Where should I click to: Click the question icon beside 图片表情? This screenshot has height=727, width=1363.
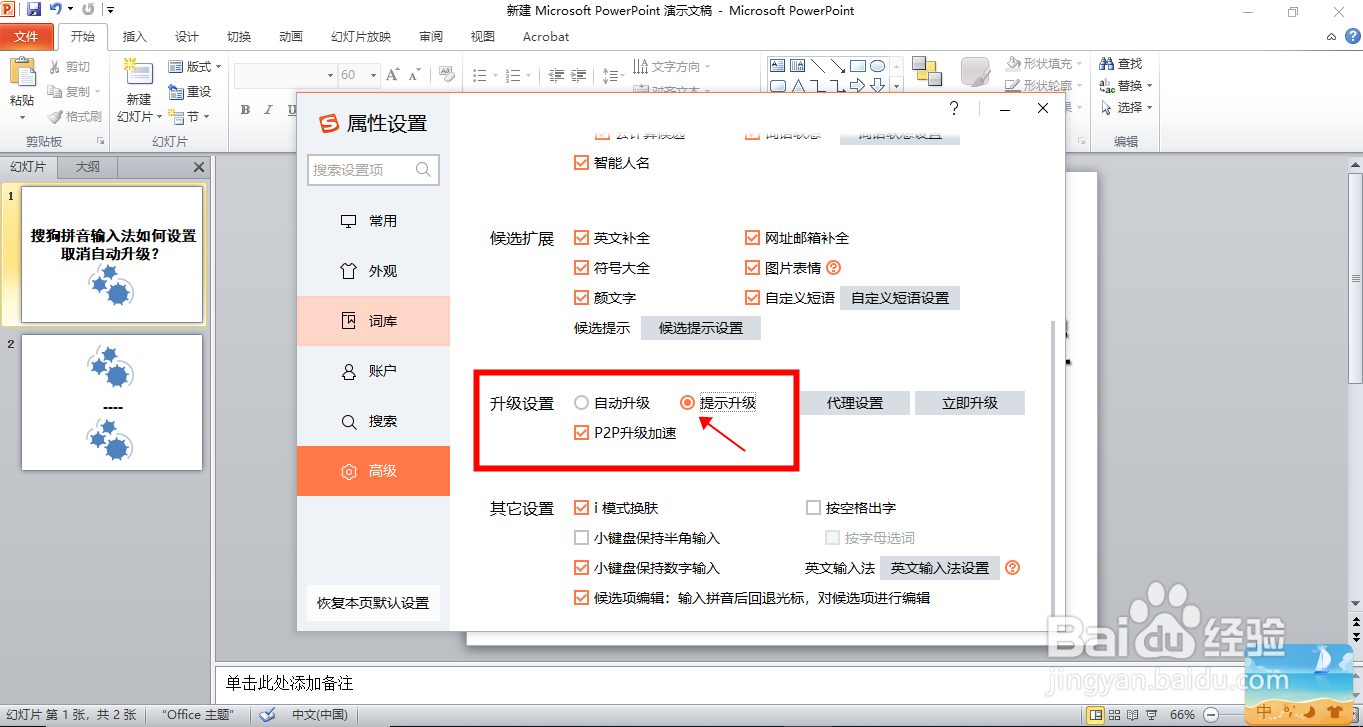click(834, 268)
